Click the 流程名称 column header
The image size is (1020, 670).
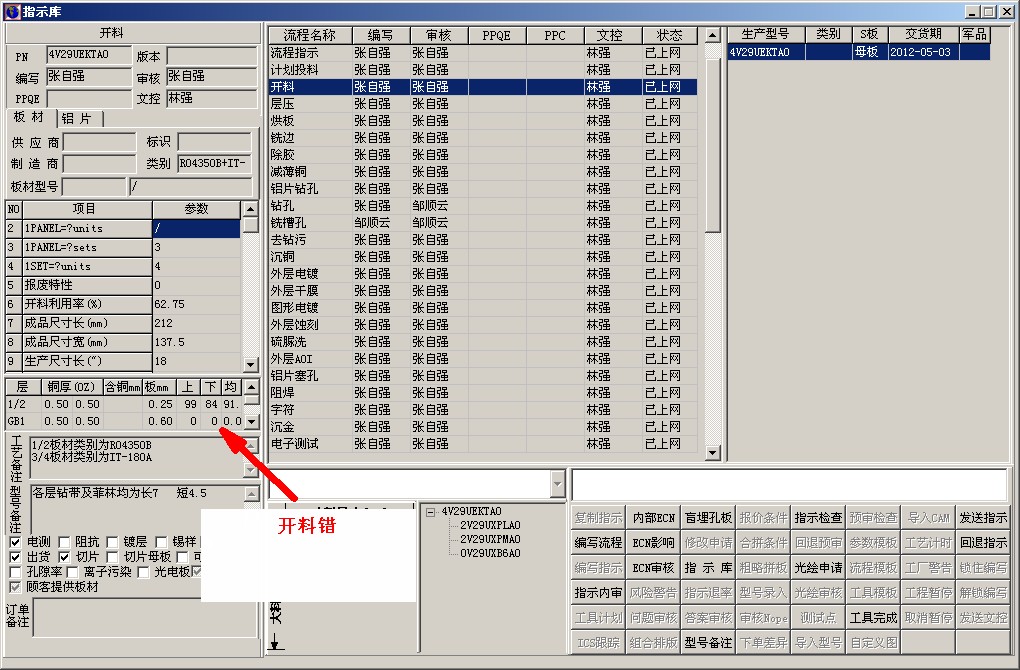point(310,35)
